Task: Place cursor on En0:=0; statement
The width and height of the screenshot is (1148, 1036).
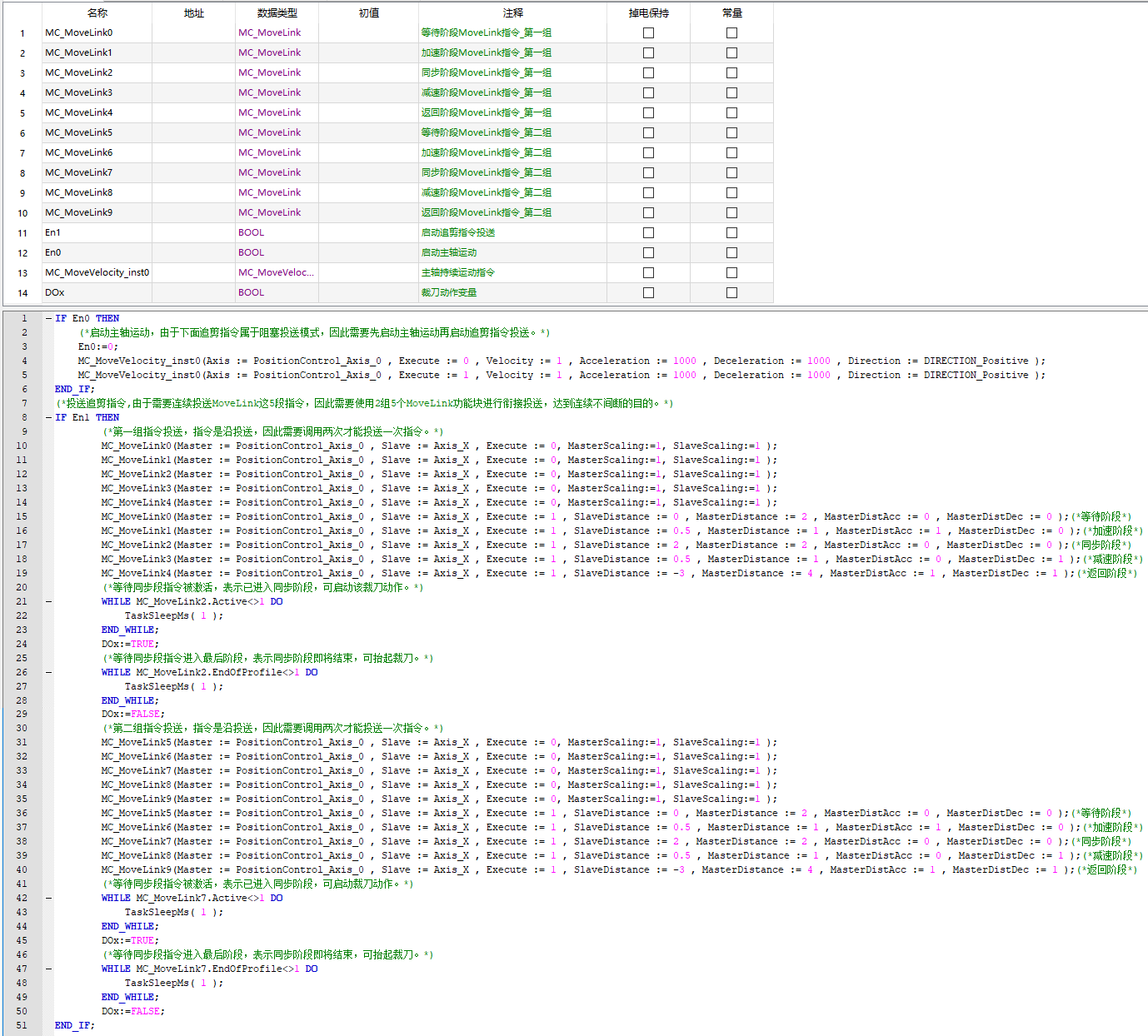Action: 98,346
